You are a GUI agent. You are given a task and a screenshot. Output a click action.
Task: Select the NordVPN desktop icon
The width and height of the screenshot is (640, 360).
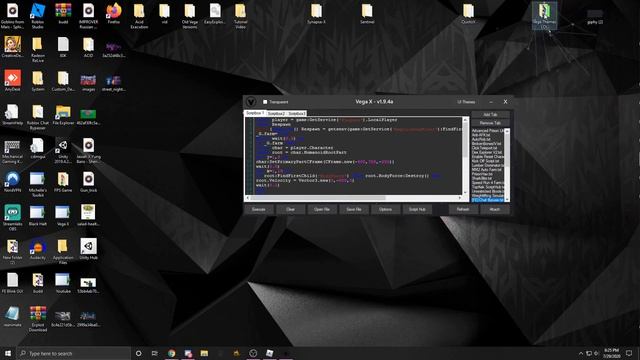[x=12, y=182]
